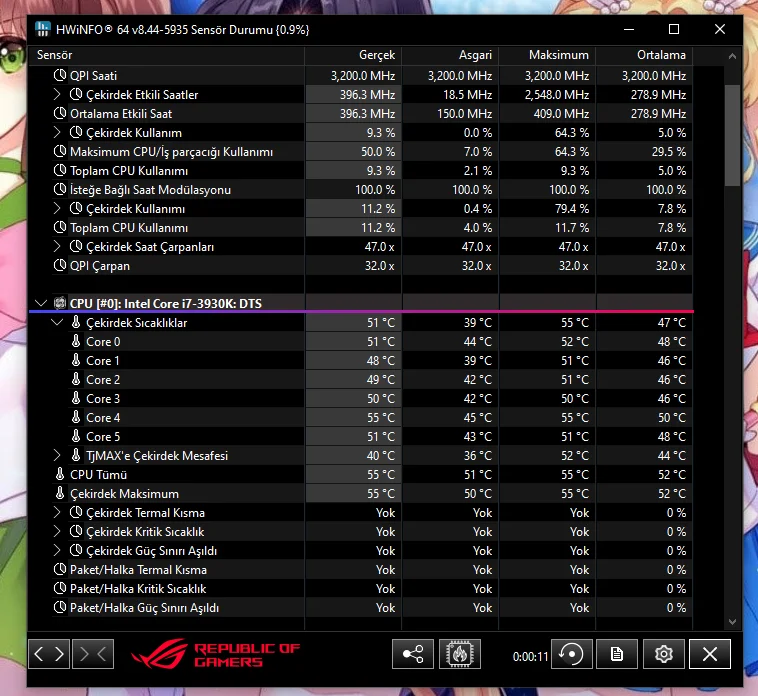Viewport: 758px width, 696px height.
Task: Click the 278.9 MHz average of Ortalama Etkili Saat
Action: coord(658,114)
